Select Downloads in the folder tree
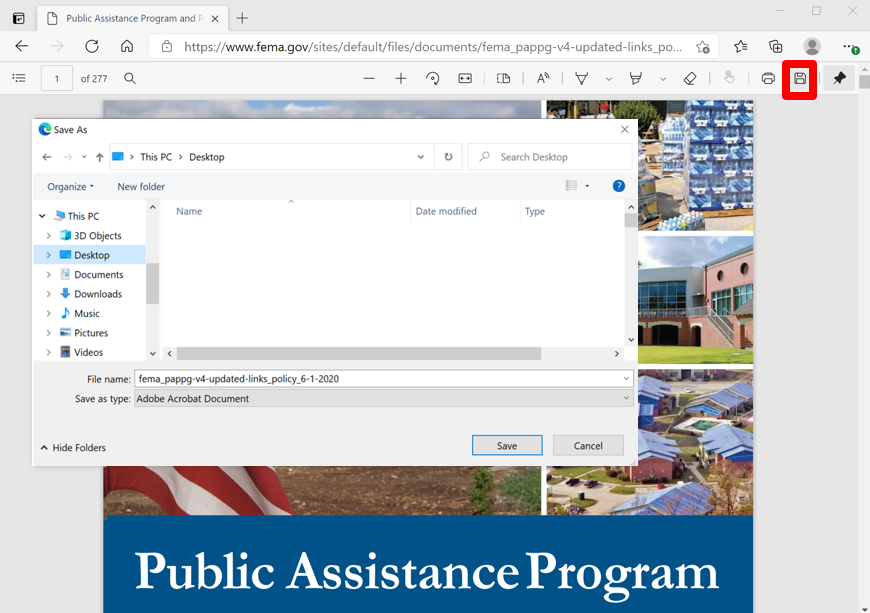This screenshot has height=613, width=870. click(97, 294)
